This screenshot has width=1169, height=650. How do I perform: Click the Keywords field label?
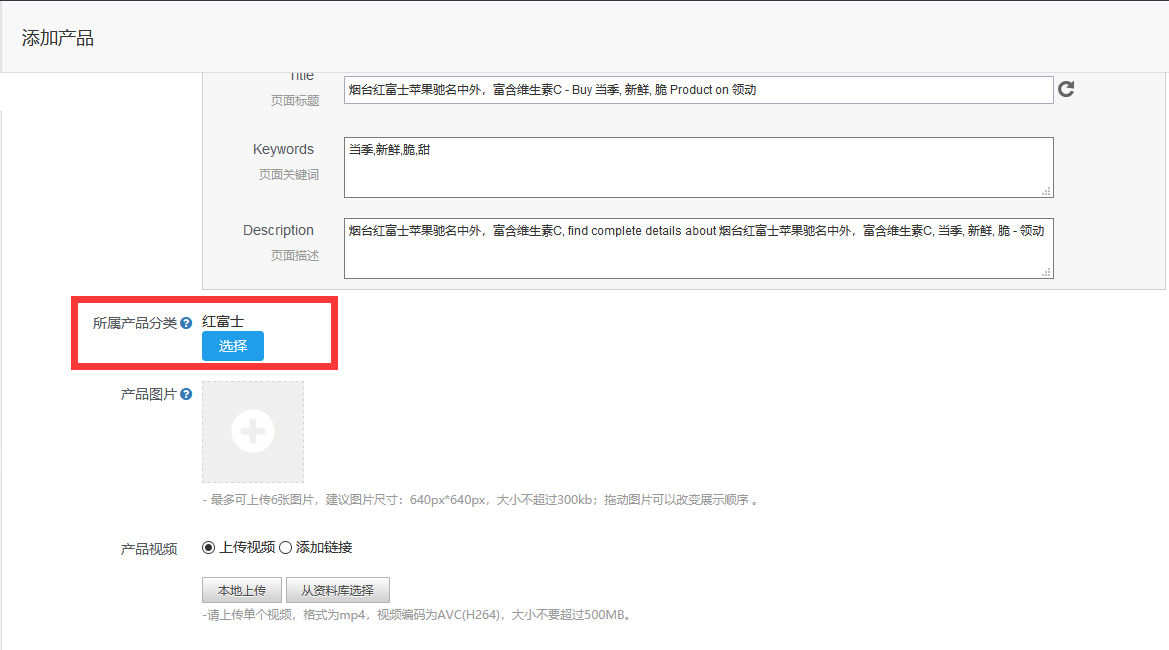tap(283, 149)
